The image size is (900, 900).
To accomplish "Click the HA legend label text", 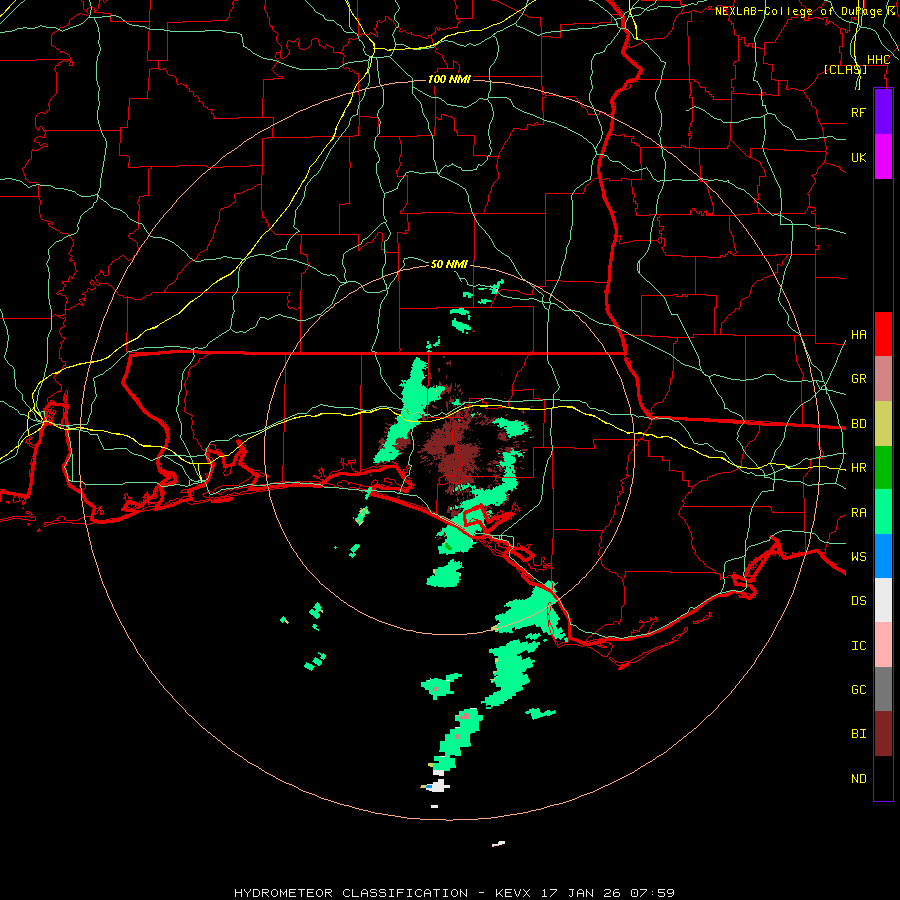I will (858, 335).
